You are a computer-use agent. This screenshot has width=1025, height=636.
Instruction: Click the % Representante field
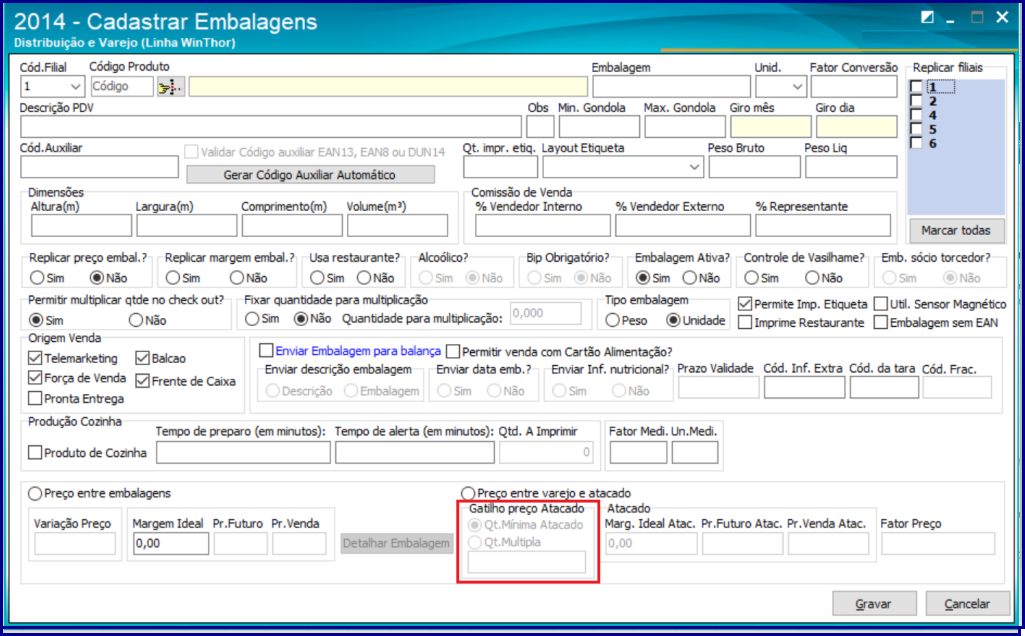tap(823, 226)
